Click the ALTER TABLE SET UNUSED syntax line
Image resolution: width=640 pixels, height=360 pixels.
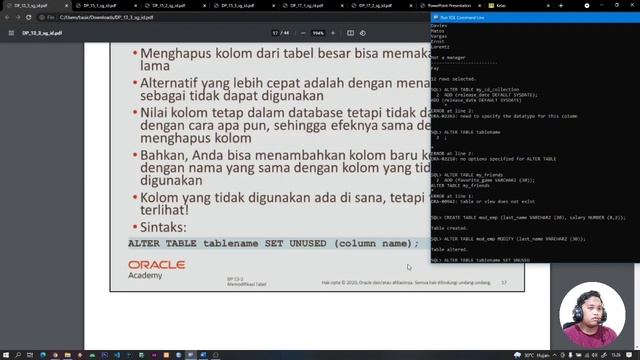(x=273, y=244)
